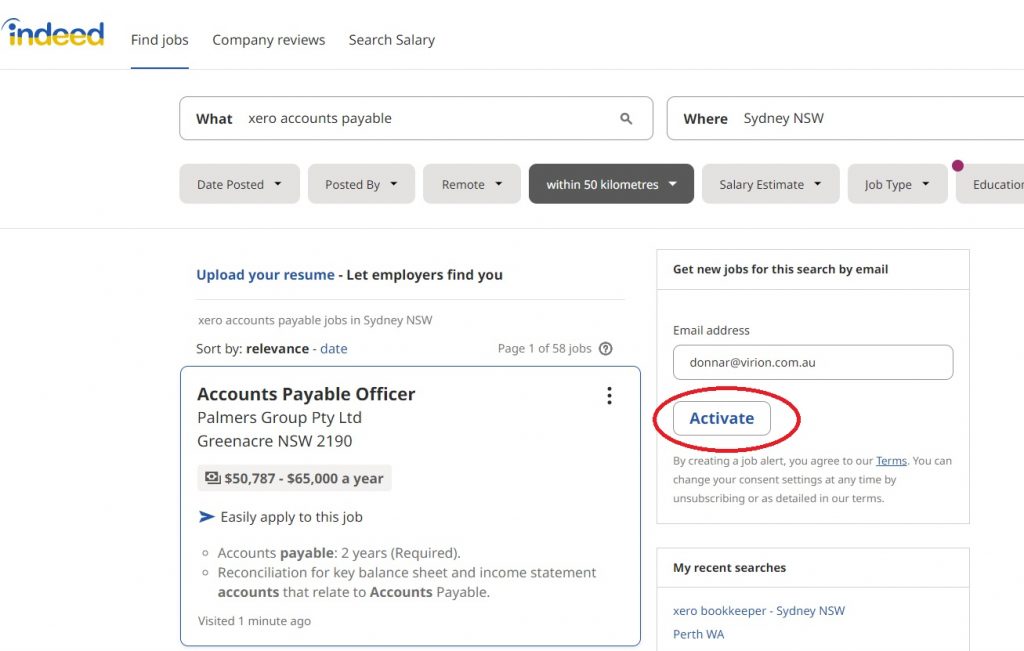
Task: Click the Indeed logo
Action: click(x=52, y=33)
